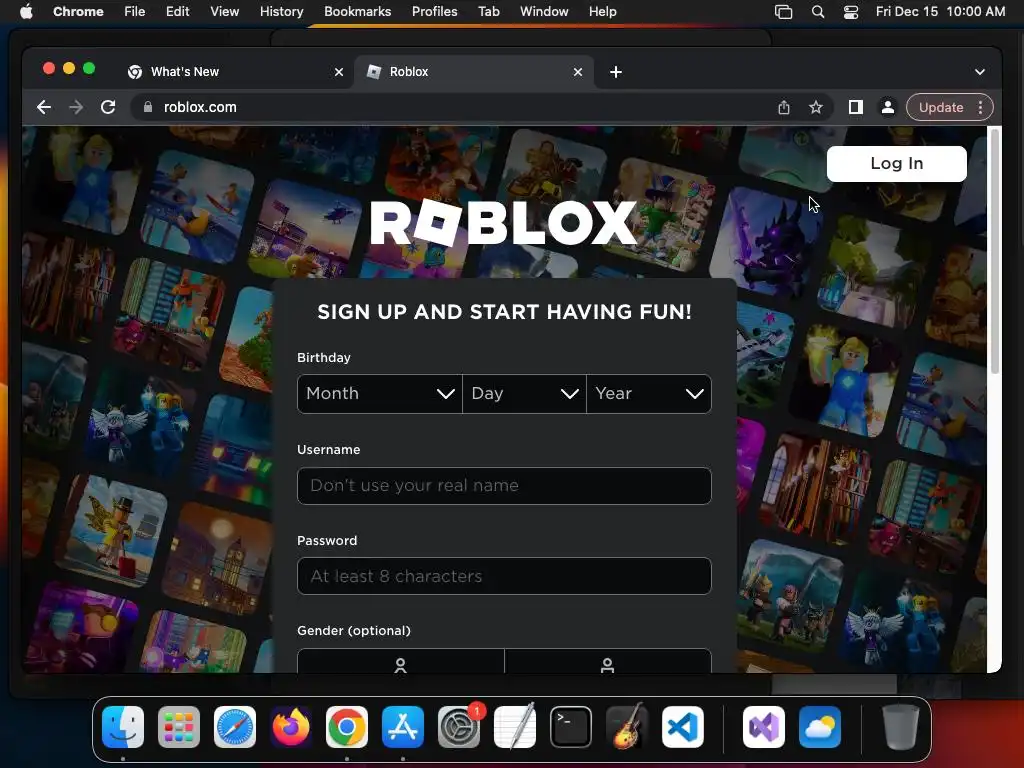Launch Safari from the dock

[x=235, y=727]
